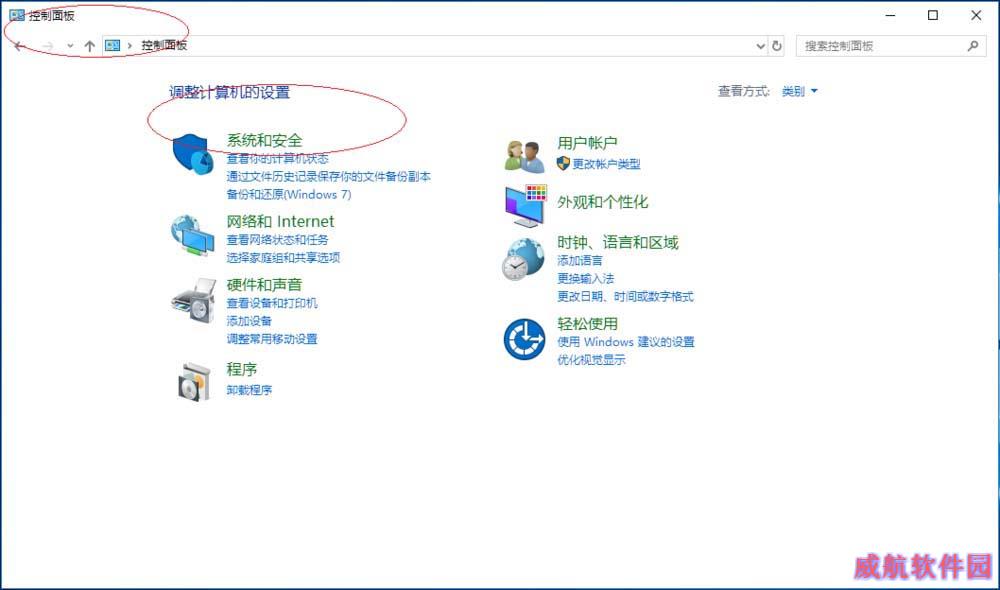Click the 添加语言 link
This screenshot has width=1000, height=590.
coord(580,260)
